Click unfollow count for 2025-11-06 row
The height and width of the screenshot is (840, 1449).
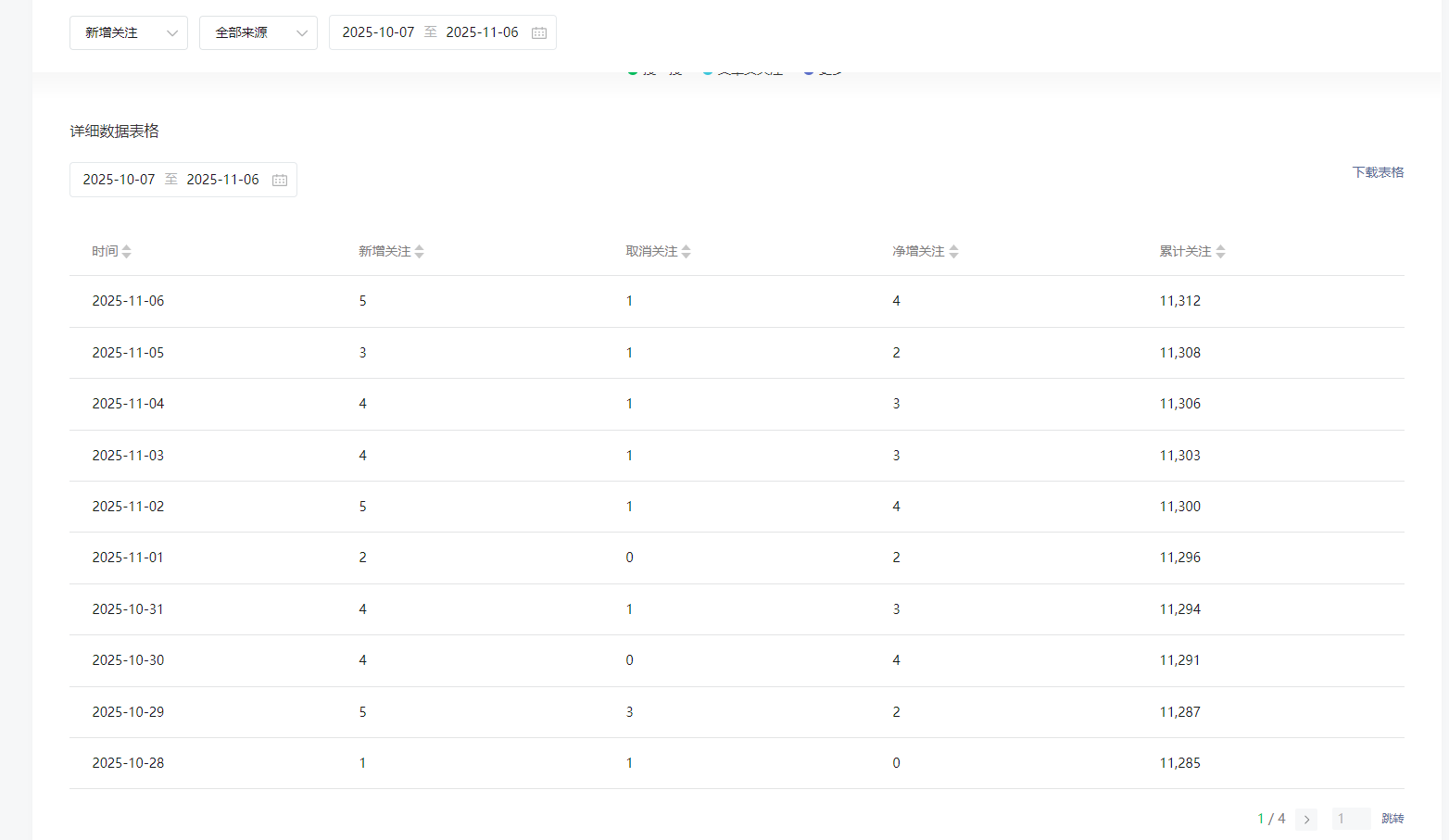[x=630, y=301]
